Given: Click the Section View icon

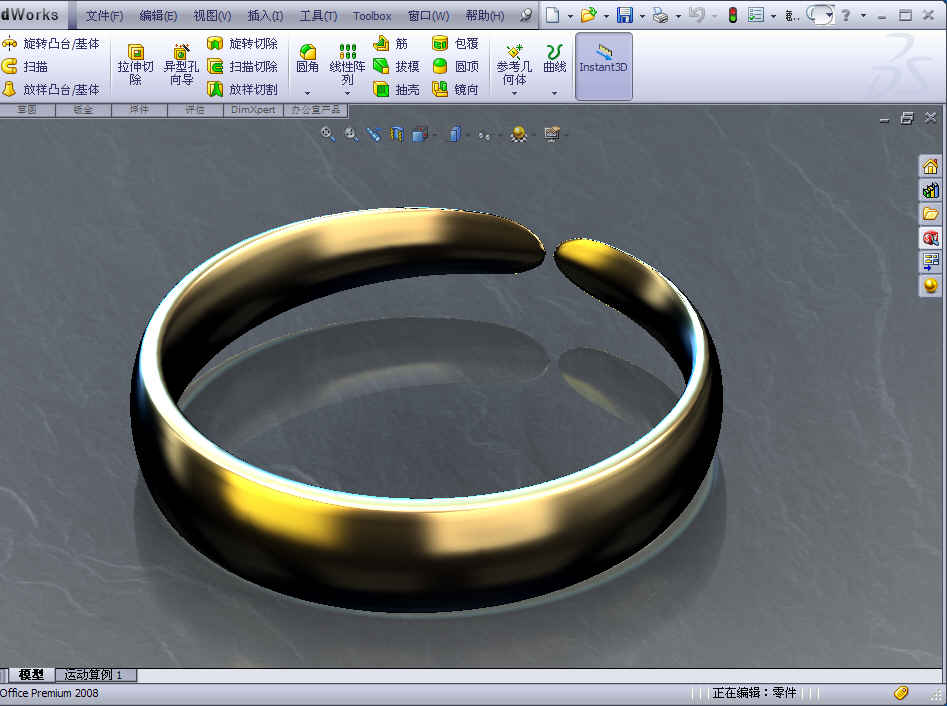Looking at the screenshot, I should click(397, 134).
